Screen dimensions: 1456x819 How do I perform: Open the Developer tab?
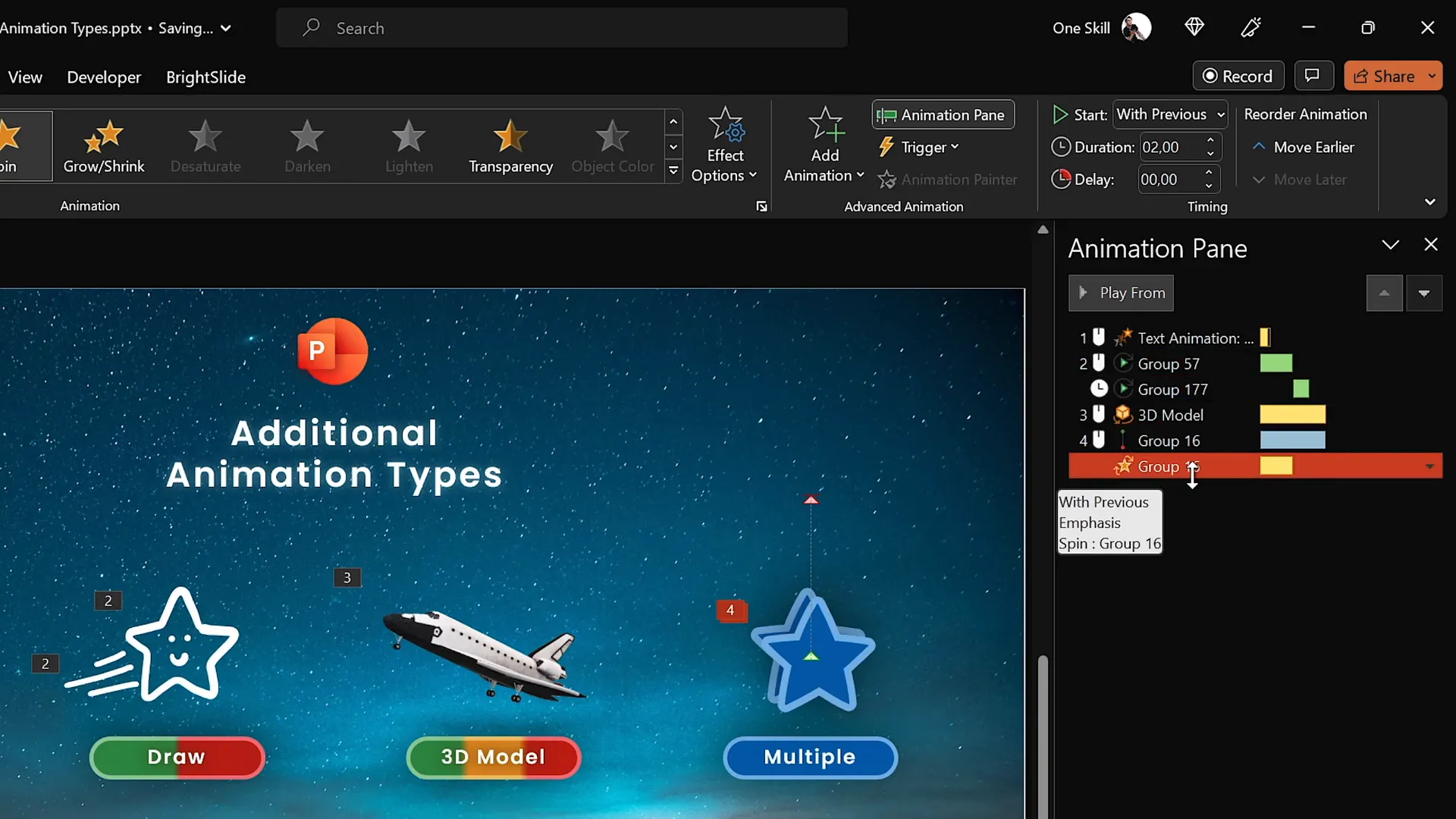tap(103, 77)
